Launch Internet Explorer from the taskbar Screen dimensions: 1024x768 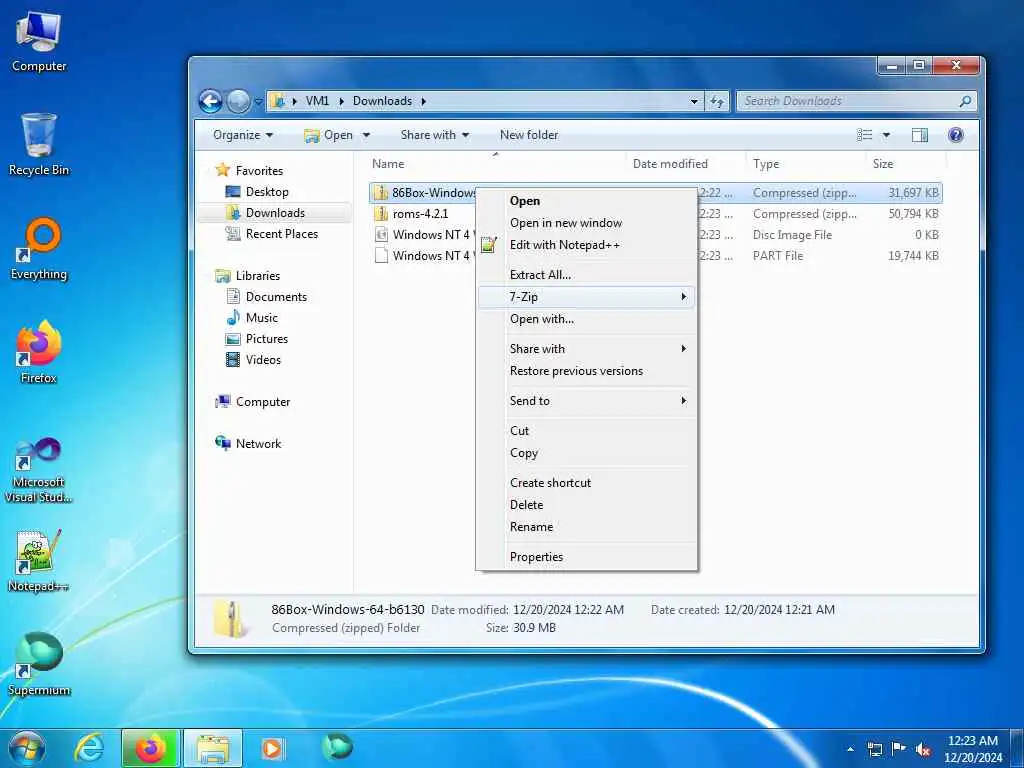[x=89, y=748]
